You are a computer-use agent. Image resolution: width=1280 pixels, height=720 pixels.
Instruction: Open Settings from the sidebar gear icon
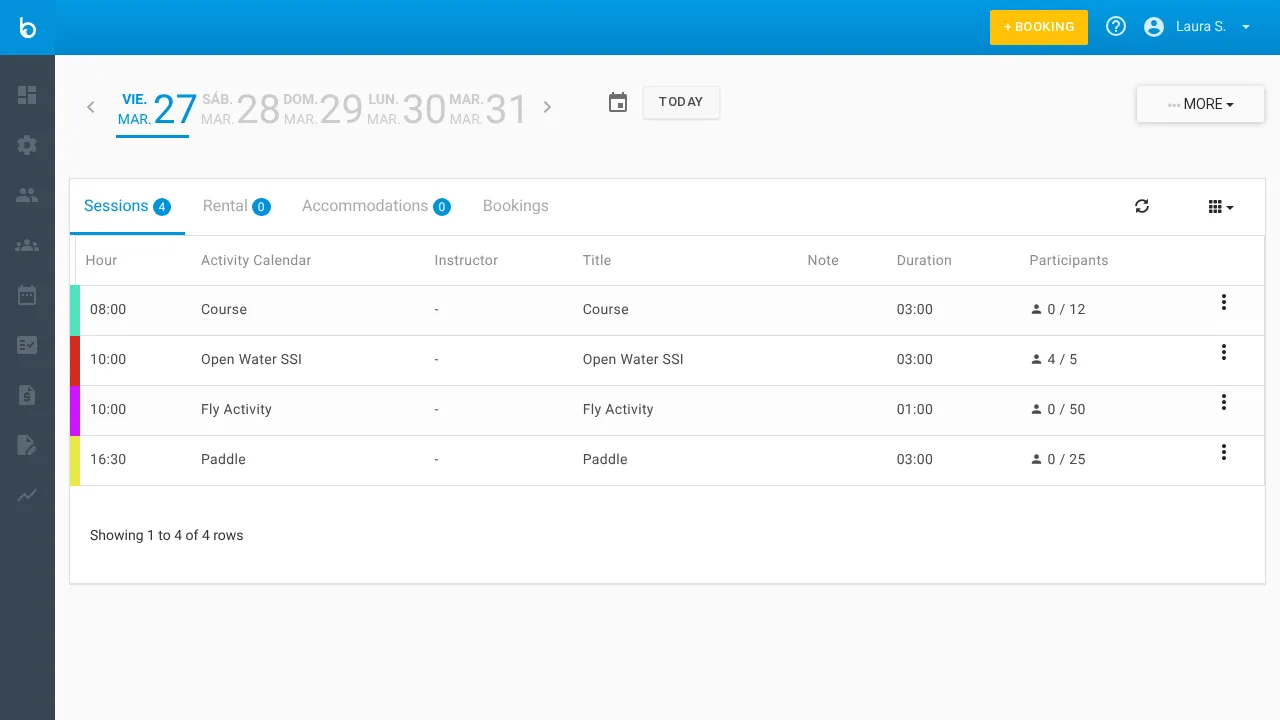click(27, 145)
